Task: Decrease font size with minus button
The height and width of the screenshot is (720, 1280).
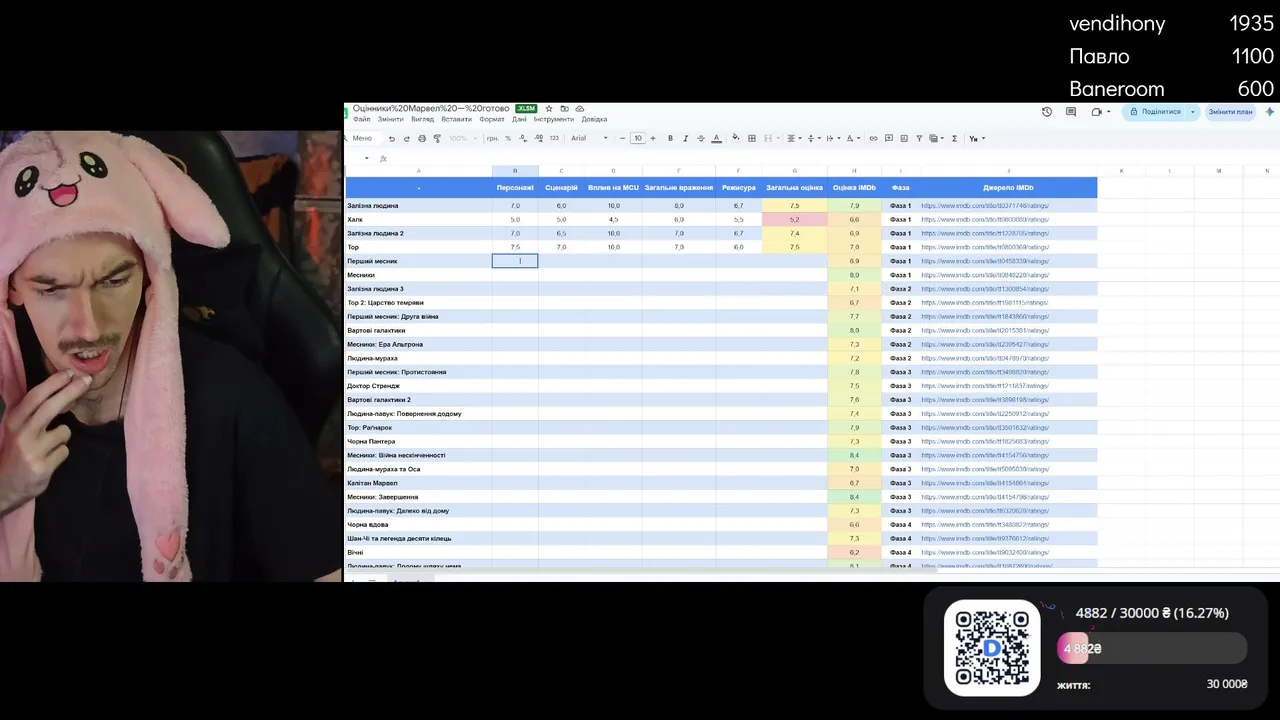Action: (x=622, y=138)
